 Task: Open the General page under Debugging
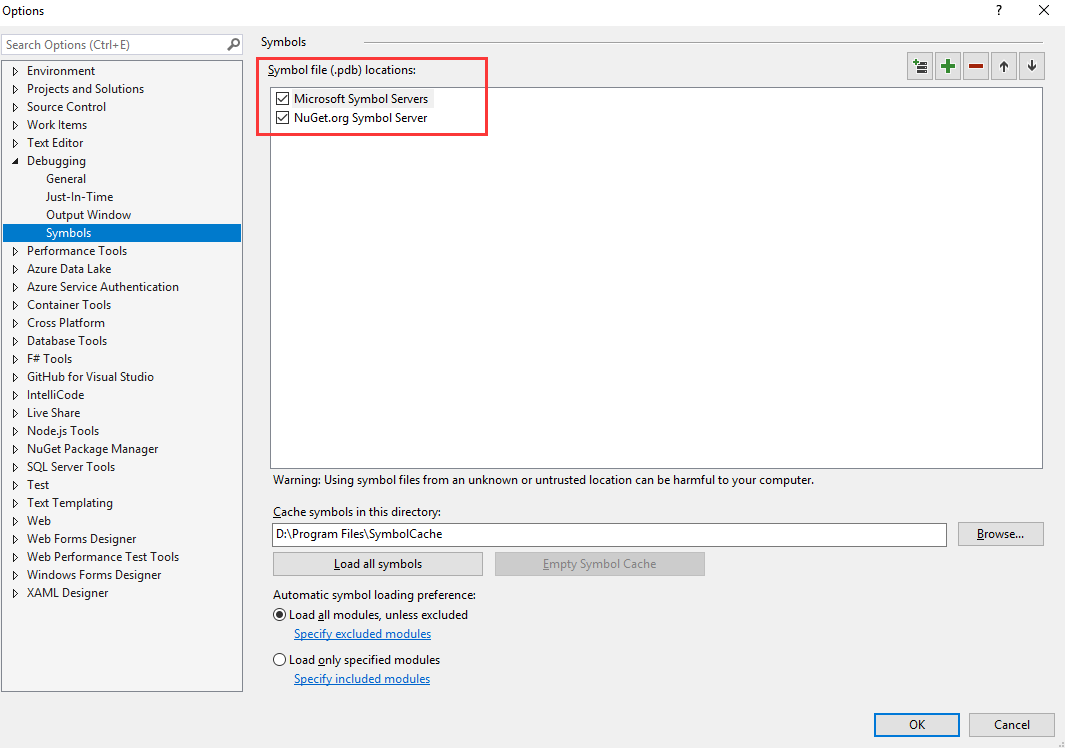coord(66,179)
